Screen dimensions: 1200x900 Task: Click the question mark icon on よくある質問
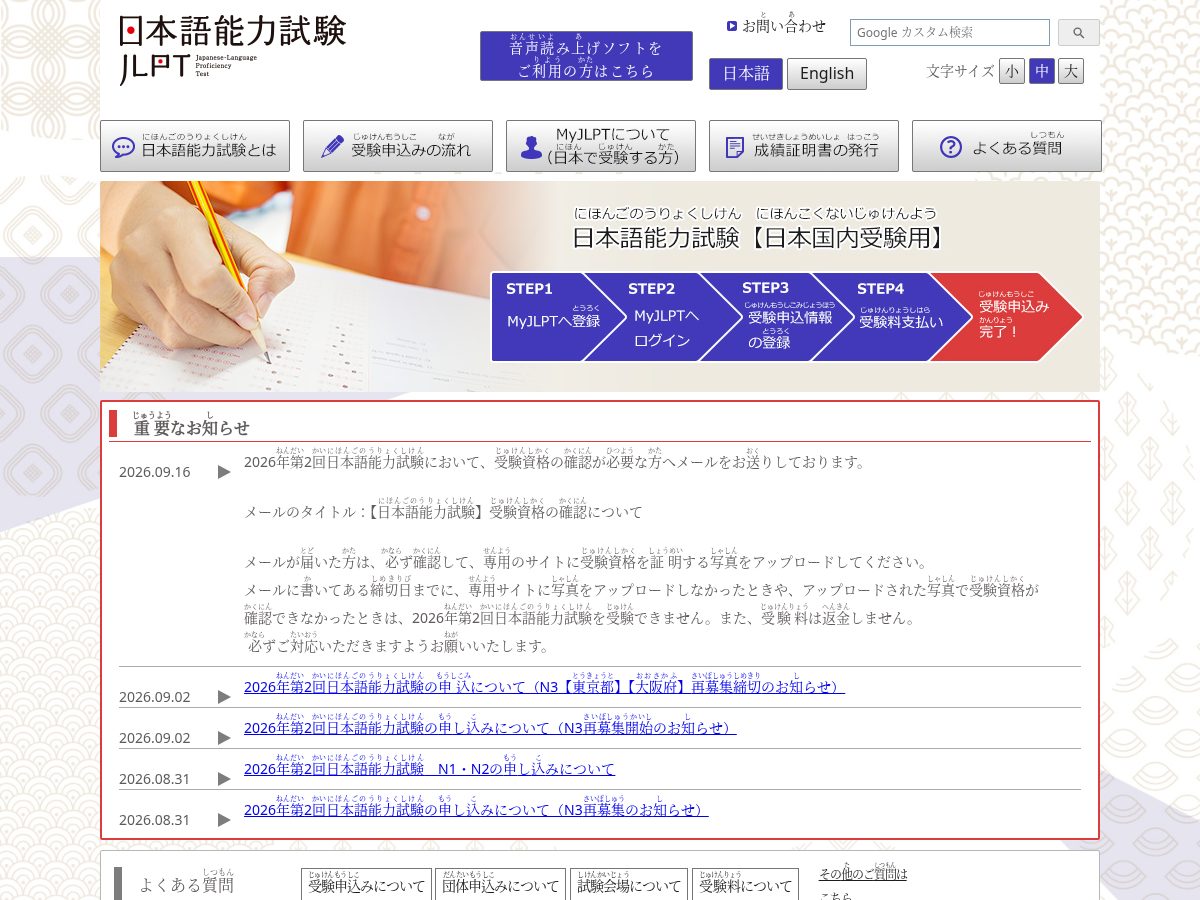click(x=951, y=147)
